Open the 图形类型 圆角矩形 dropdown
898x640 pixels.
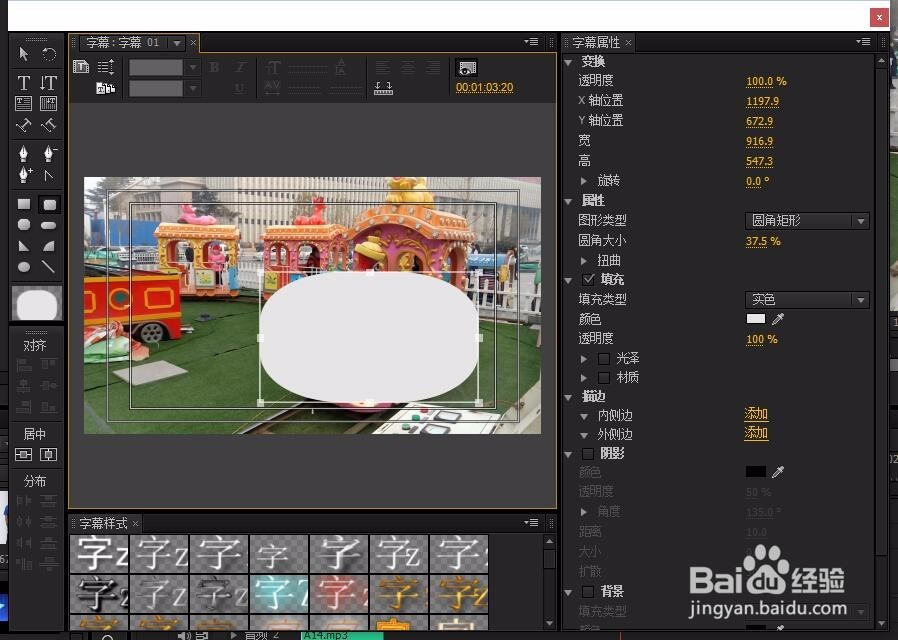807,221
